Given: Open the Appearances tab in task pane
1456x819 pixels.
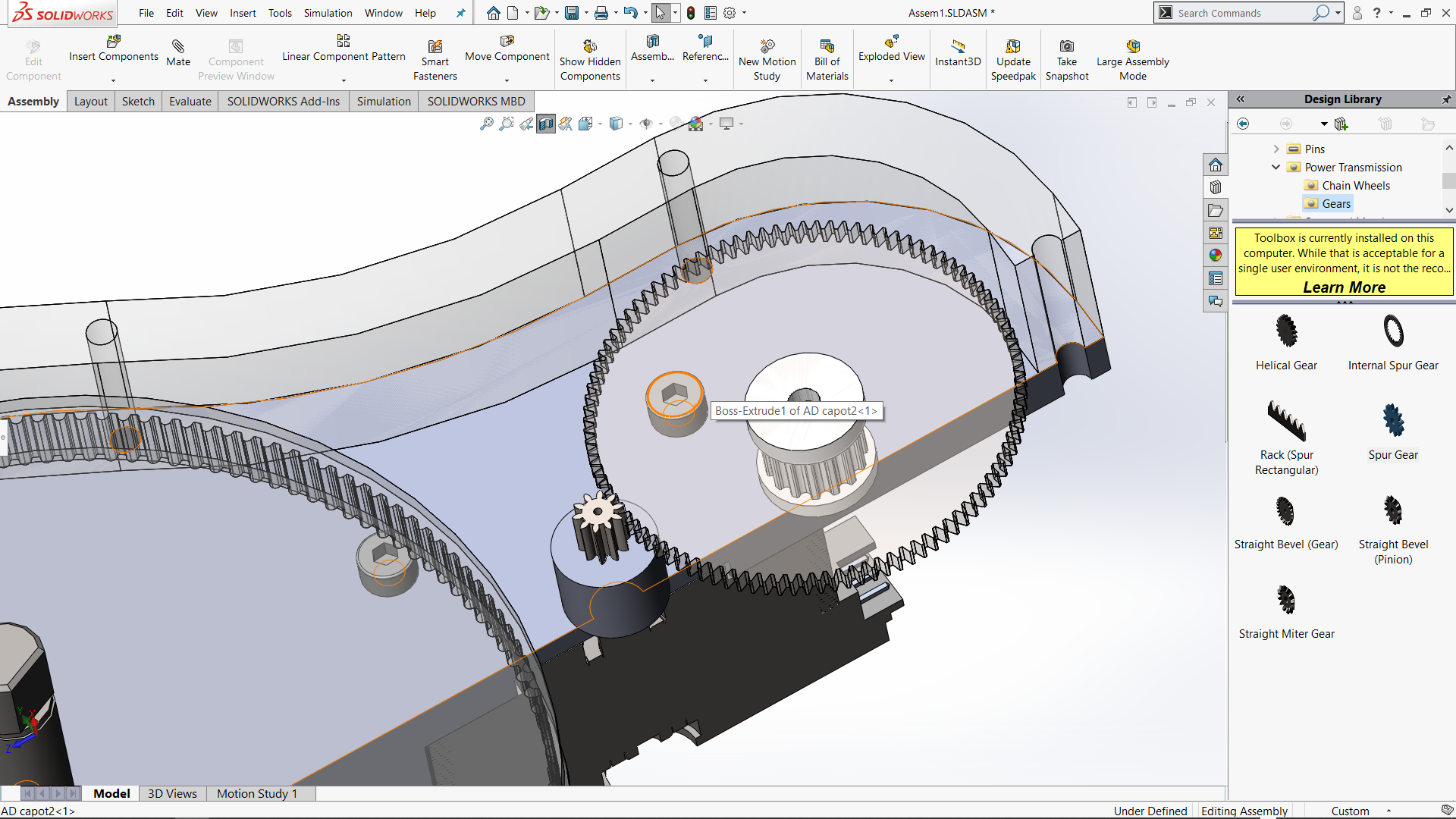Looking at the screenshot, I should coord(1216,256).
